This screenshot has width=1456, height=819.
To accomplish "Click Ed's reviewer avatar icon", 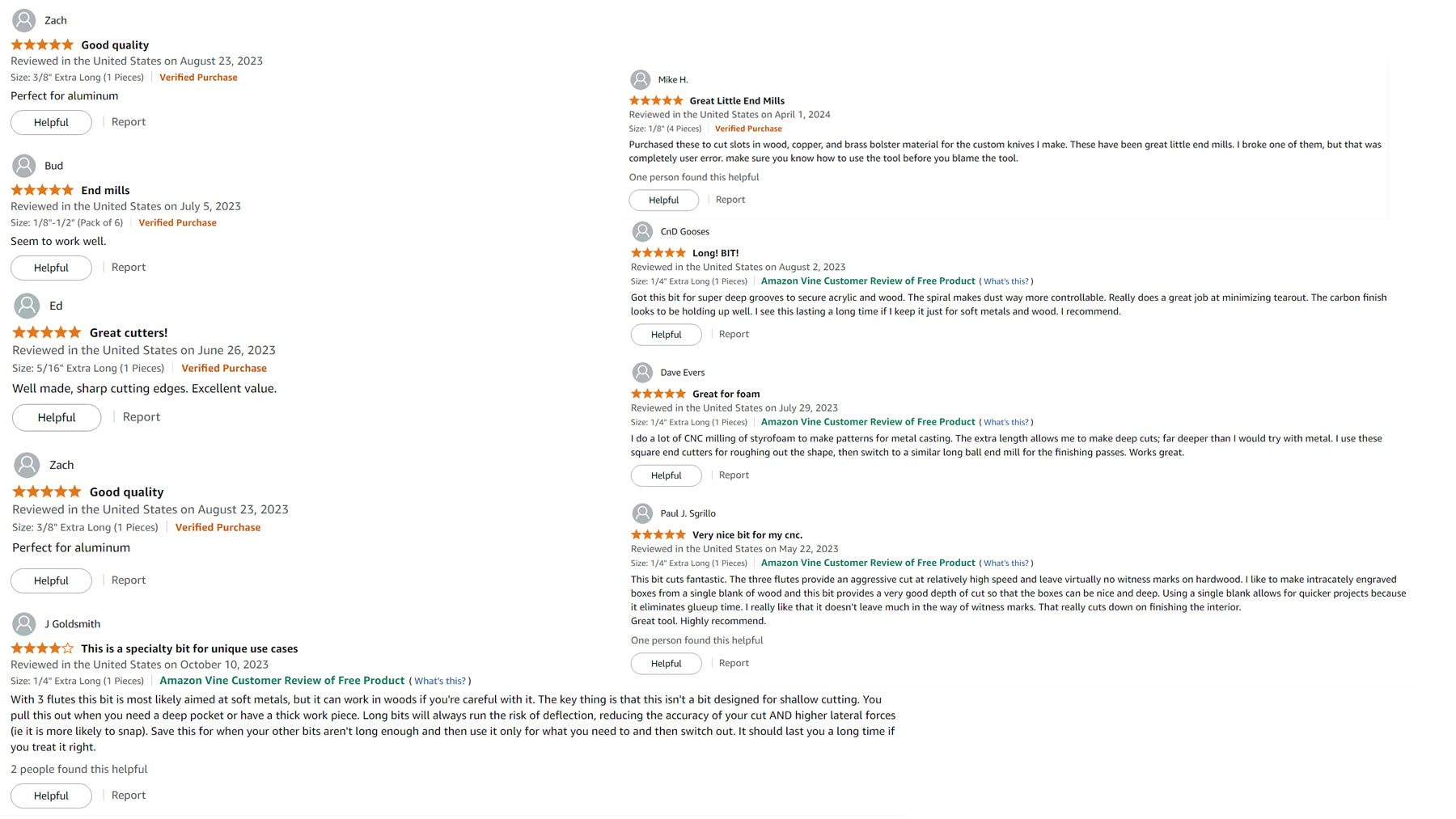I will coord(27,306).
